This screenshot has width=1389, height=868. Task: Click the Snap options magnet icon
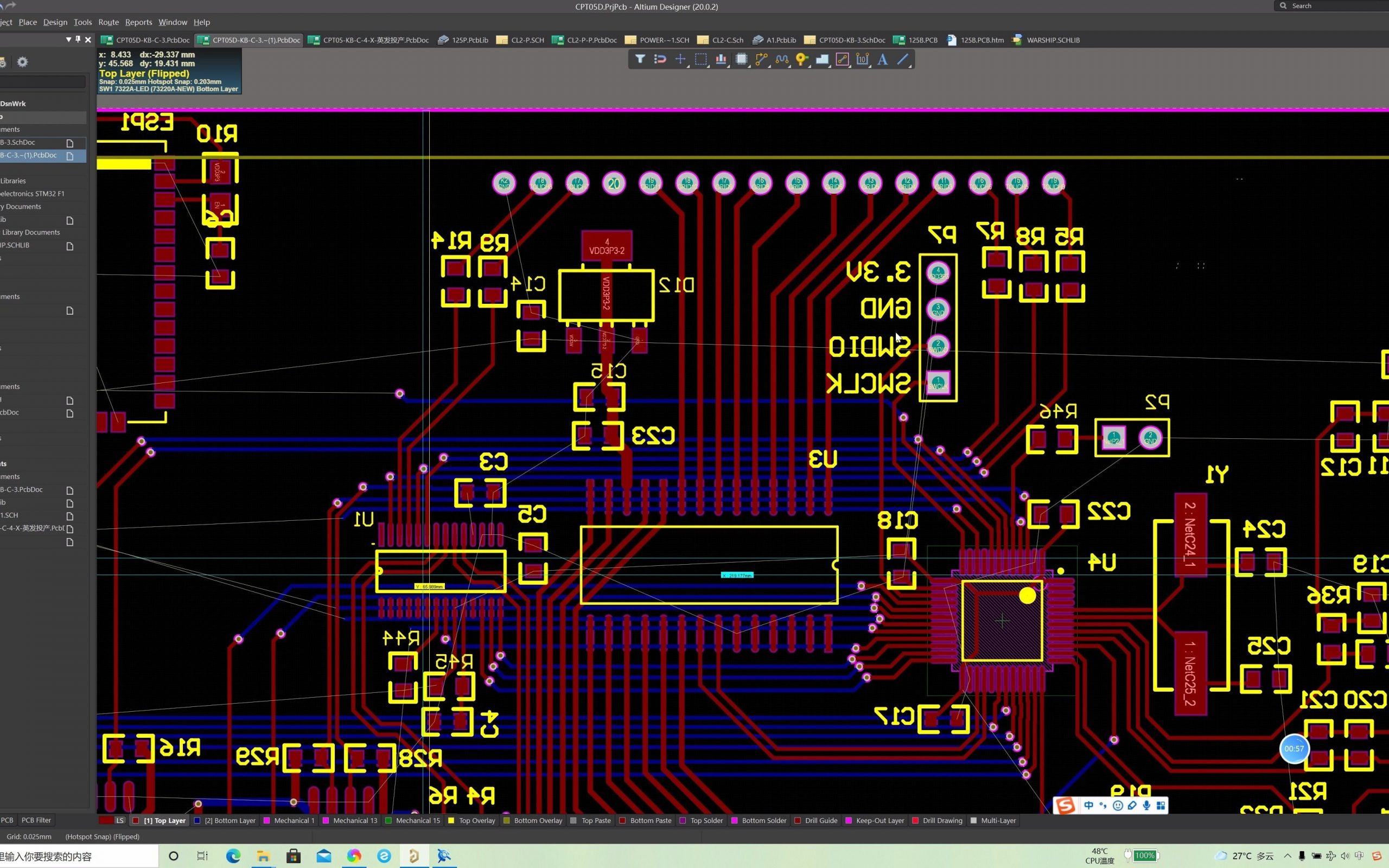click(x=660, y=59)
